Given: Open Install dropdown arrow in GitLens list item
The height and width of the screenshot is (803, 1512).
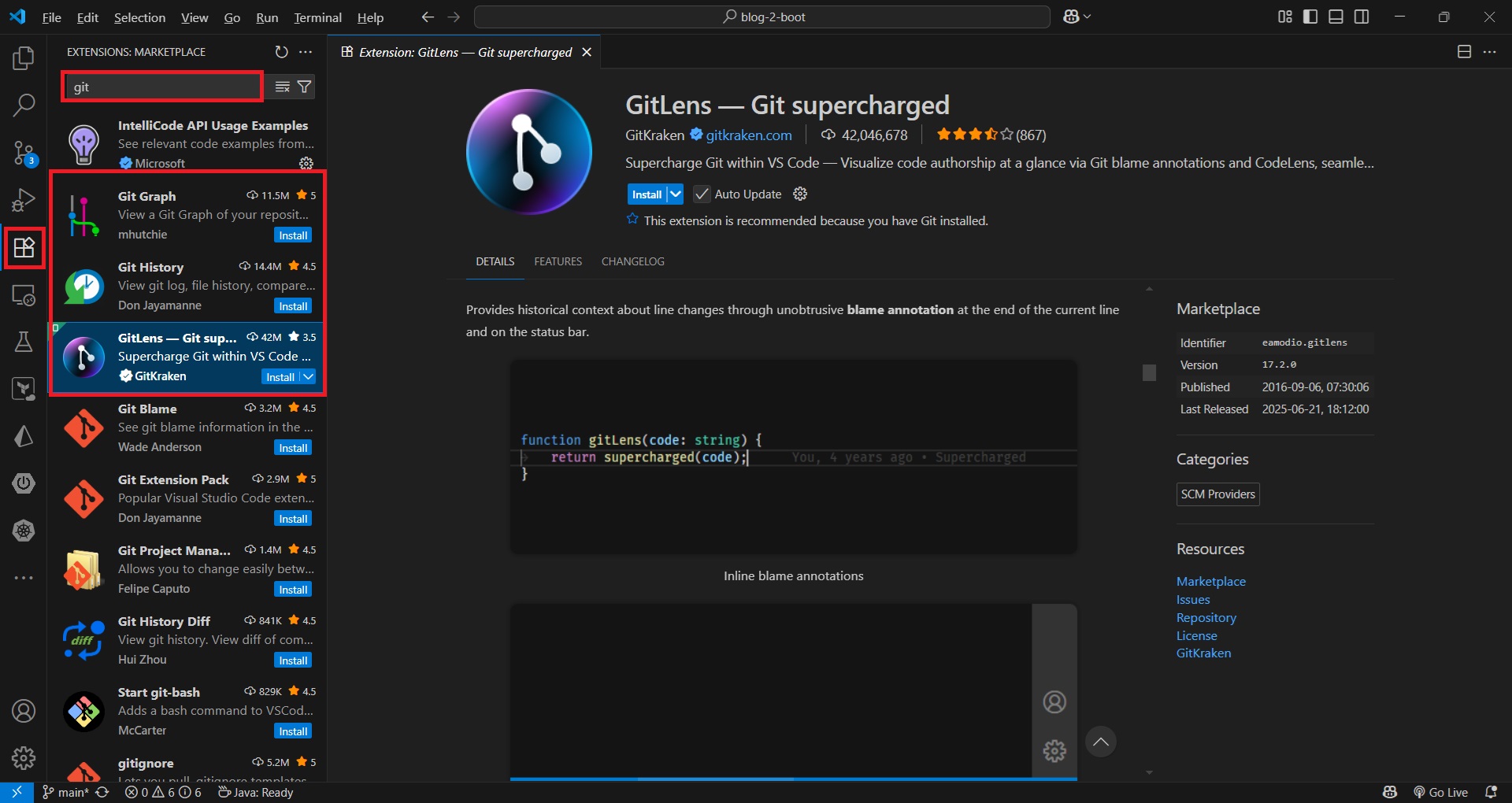Looking at the screenshot, I should coord(308,377).
